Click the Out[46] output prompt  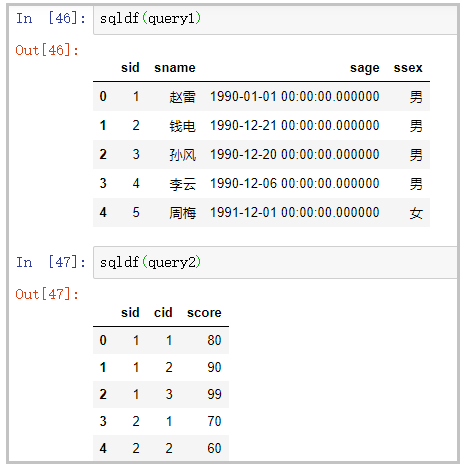(x=47, y=50)
